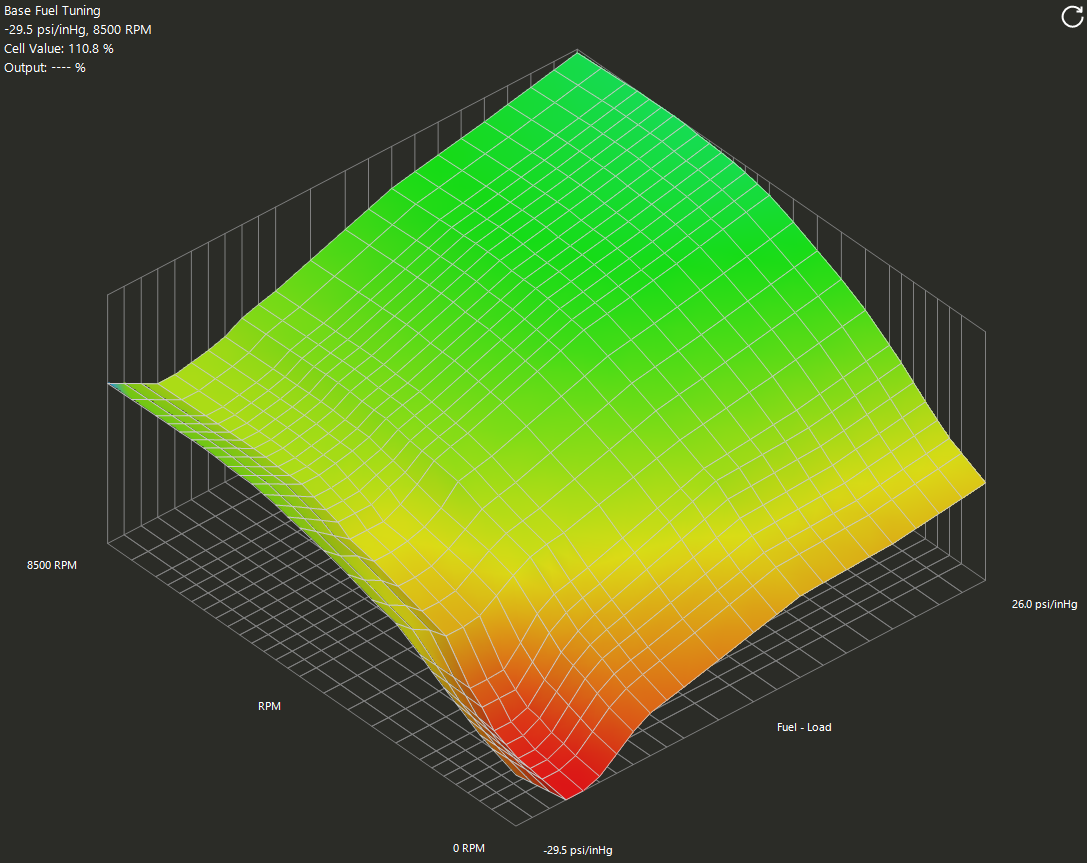Click the 0 RPM axis label
Screen dimensions: 1087x863
pos(469,848)
